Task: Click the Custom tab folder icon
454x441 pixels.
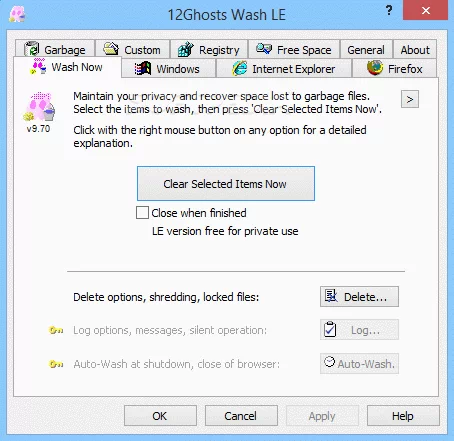Action: pyautogui.click(x=111, y=49)
